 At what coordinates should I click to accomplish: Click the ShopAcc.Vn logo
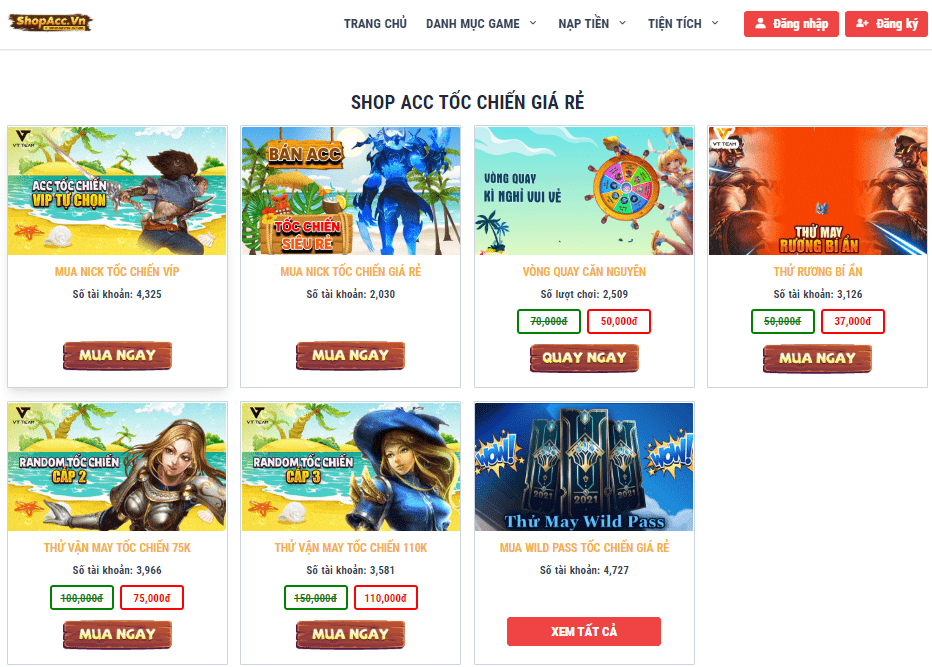pos(51,23)
